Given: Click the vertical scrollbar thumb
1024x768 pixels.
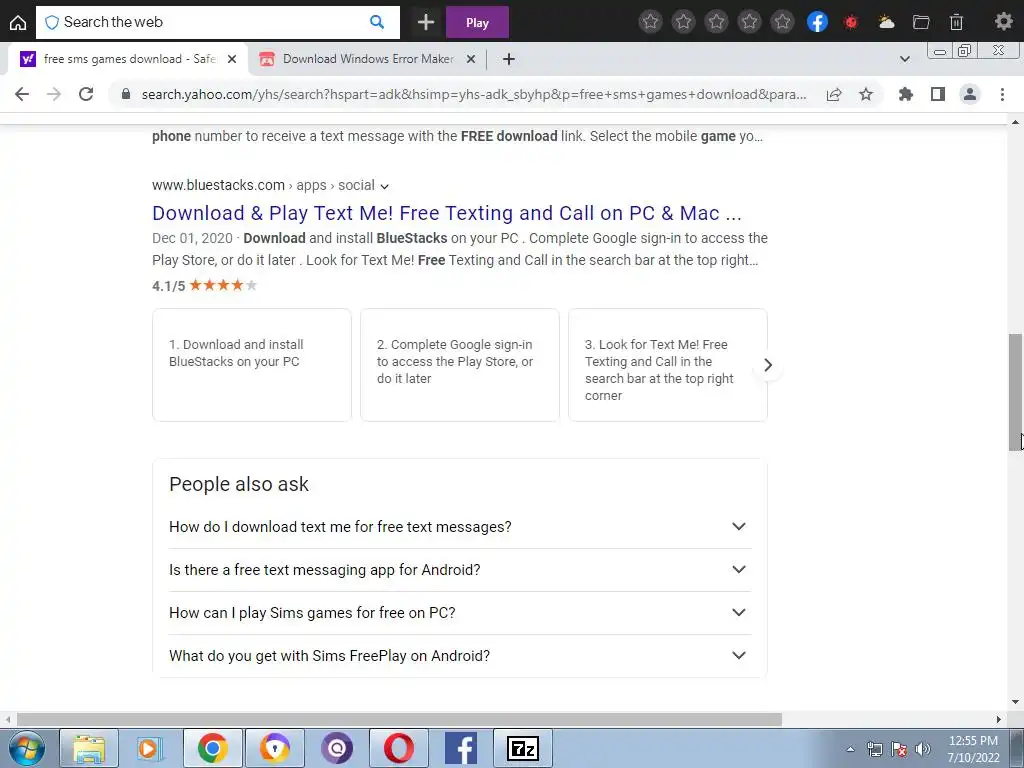Looking at the screenshot, I should pyautogui.click(x=1015, y=392).
